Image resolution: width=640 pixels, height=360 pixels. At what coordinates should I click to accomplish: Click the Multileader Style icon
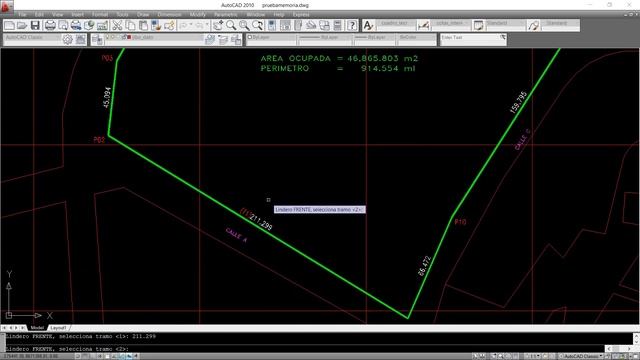(533, 26)
